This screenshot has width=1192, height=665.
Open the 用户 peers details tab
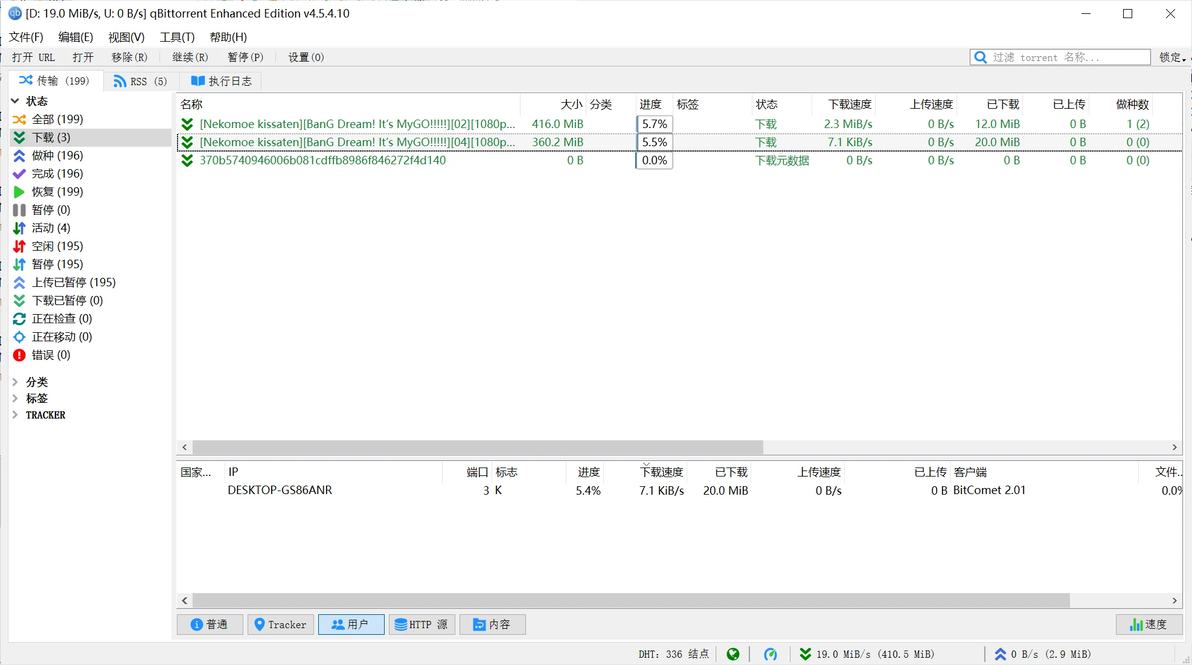tap(351, 625)
